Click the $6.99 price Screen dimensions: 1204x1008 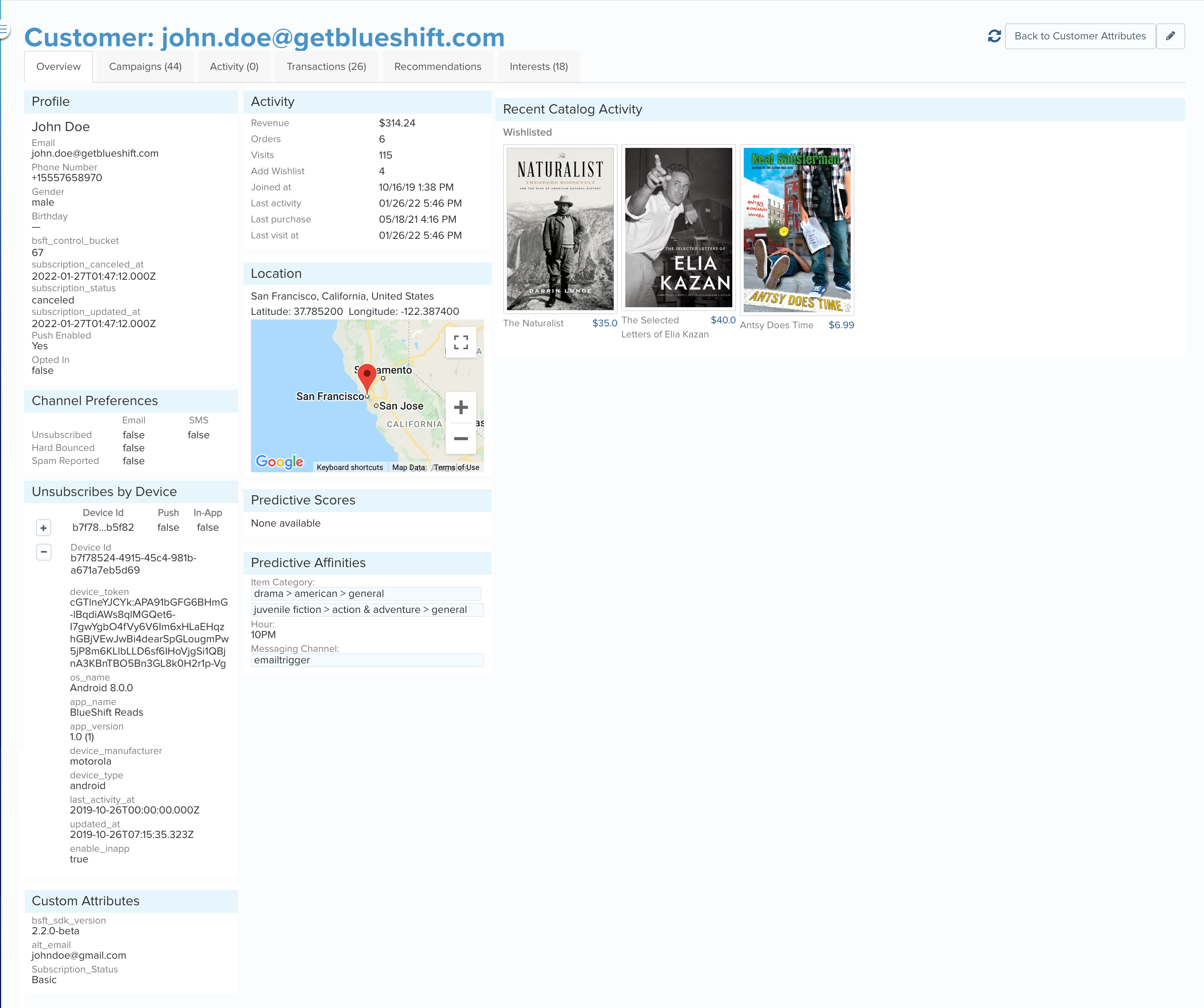point(841,325)
